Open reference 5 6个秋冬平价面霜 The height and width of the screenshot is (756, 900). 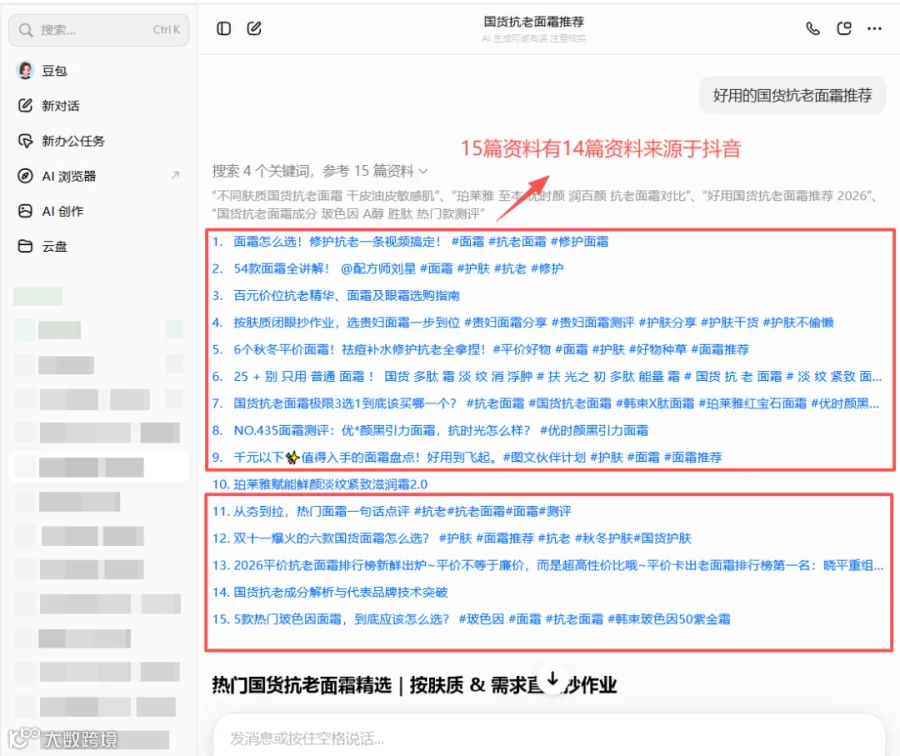point(491,350)
